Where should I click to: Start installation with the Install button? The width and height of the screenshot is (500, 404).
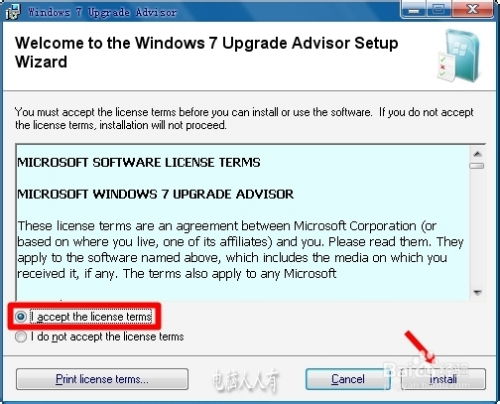pyautogui.click(x=443, y=379)
